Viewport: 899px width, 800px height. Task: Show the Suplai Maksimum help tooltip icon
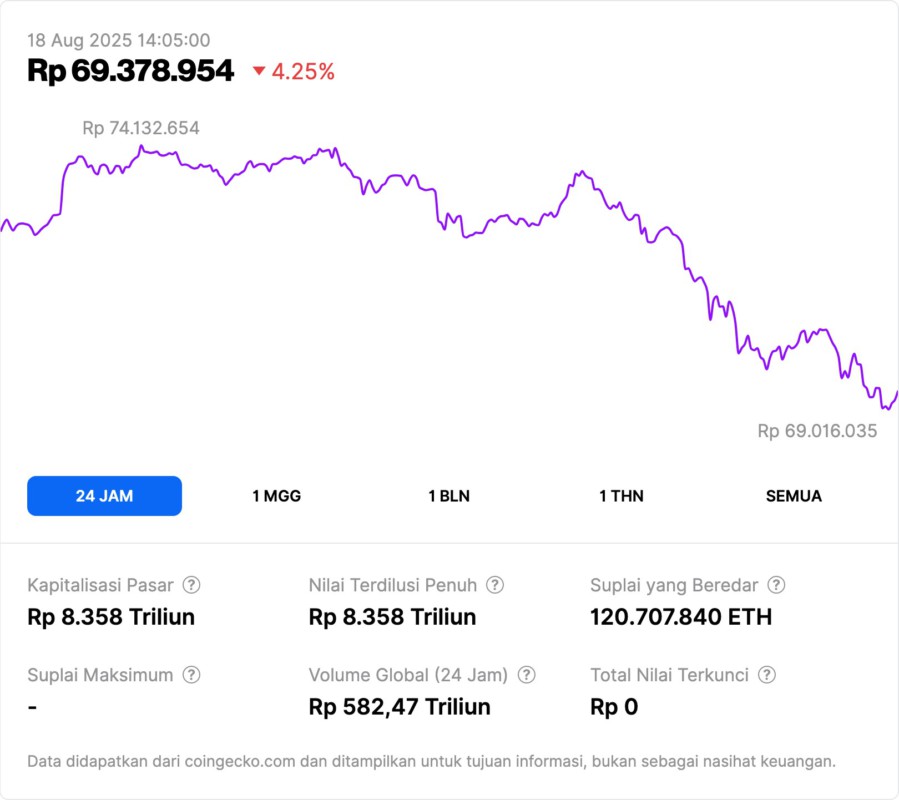(x=191, y=675)
